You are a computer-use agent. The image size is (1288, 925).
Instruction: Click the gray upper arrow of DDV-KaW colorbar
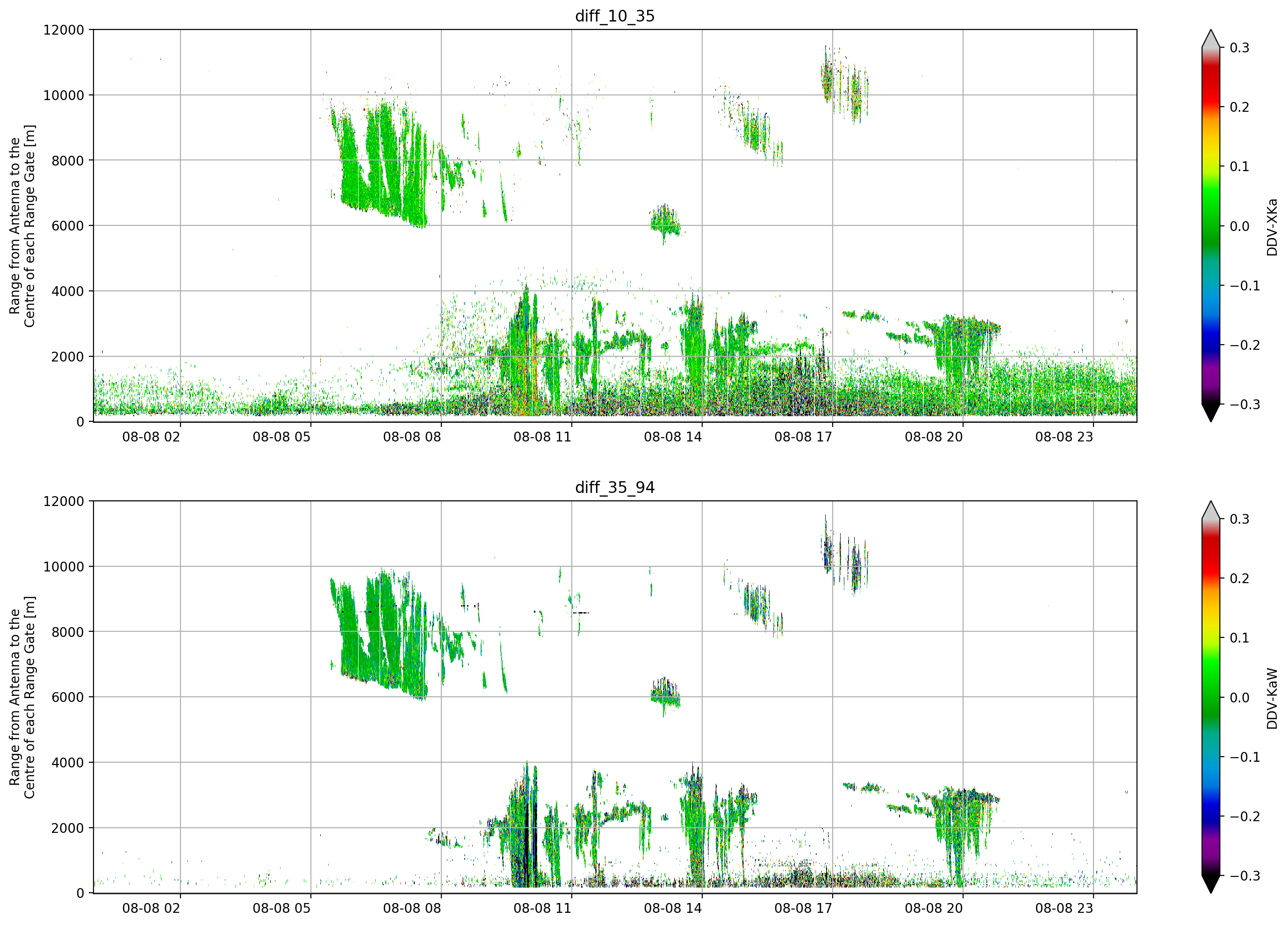pos(1211,511)
